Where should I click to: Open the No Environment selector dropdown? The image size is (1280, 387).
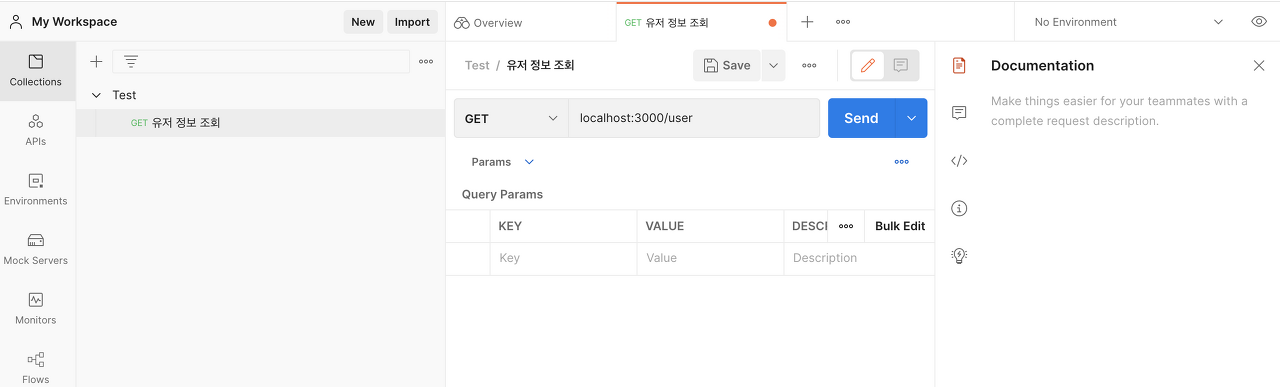tap(1128, 22)
